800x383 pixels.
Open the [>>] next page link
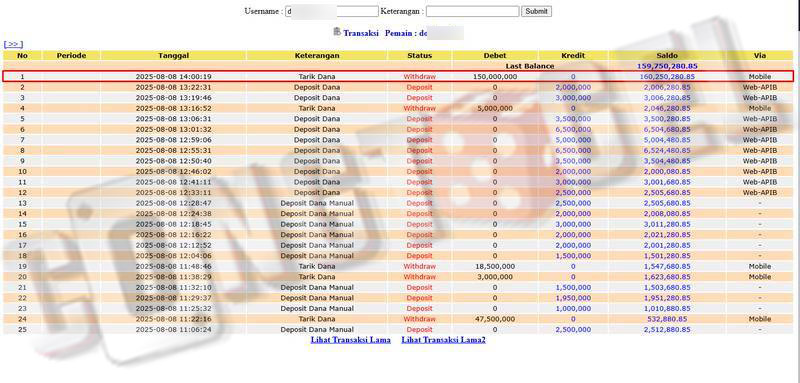(13, 44)
